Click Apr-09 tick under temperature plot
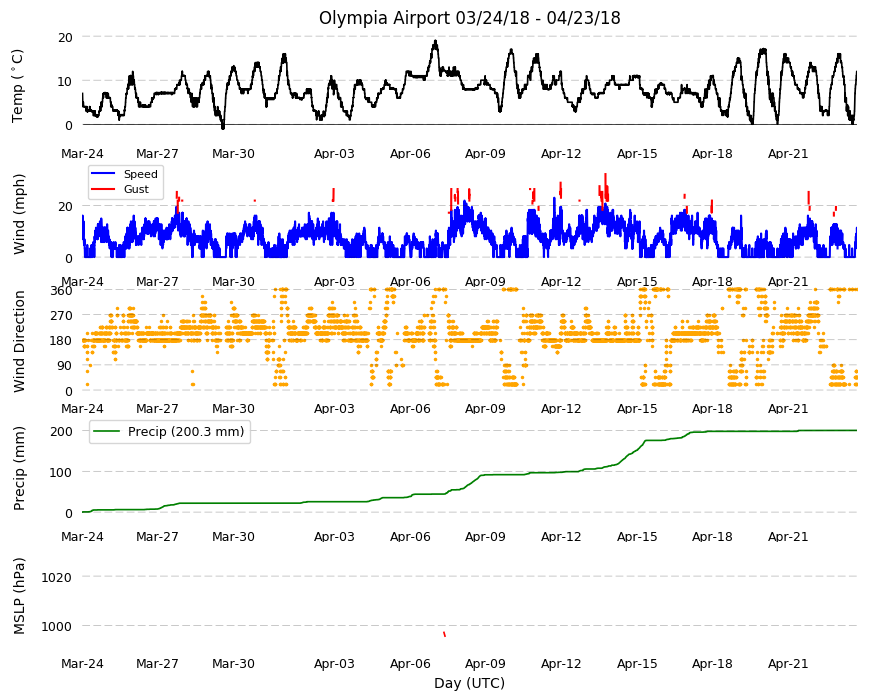Screen dimensions: 870x700 485,154
